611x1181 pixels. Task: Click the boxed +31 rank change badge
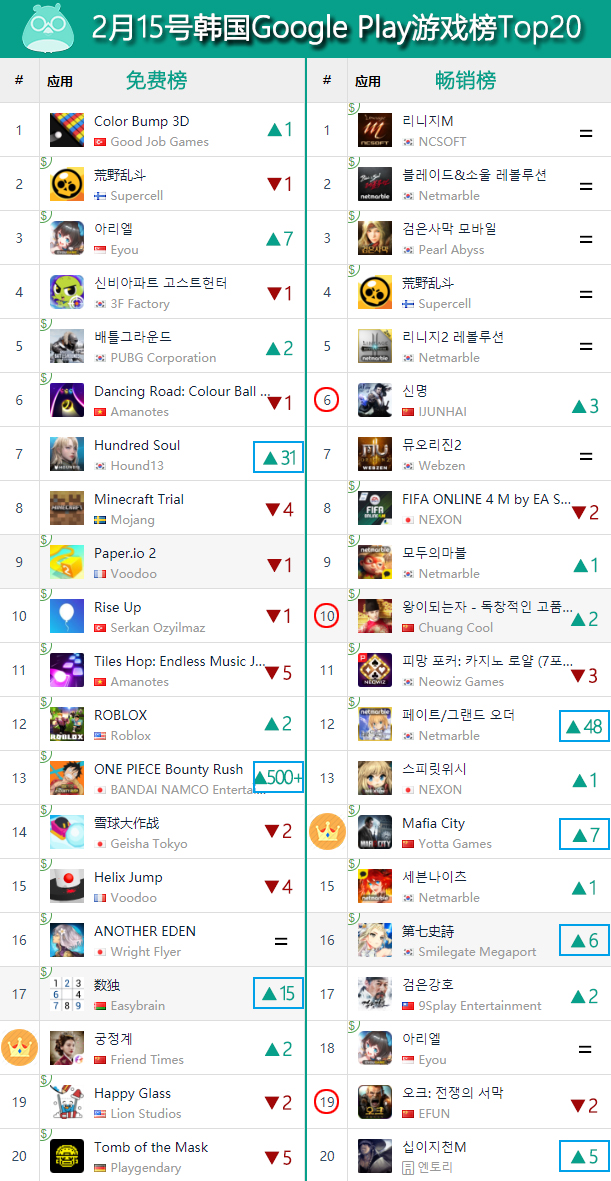coord(279,456)
